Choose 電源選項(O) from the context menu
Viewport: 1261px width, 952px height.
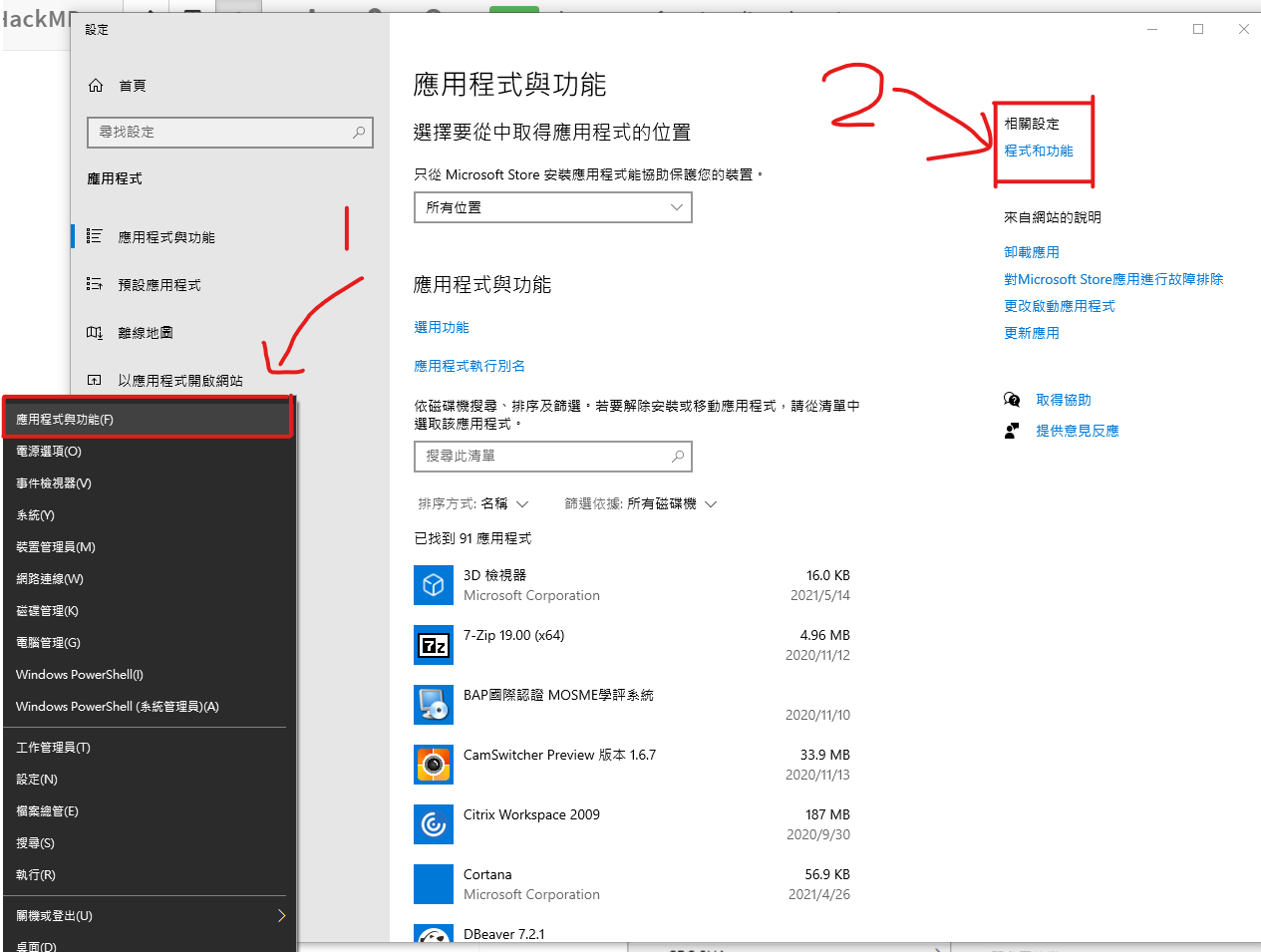pos(148,451)
